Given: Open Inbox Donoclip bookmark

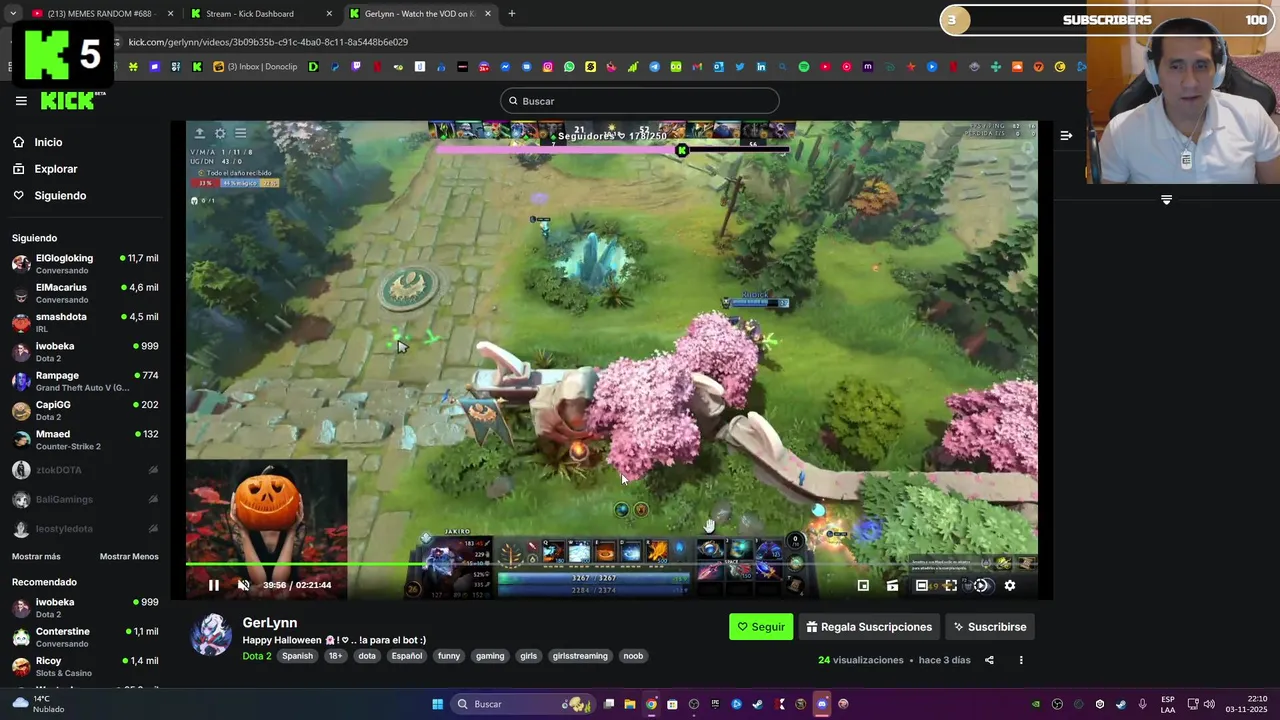Looking at the screenshot, I should 256,67.
